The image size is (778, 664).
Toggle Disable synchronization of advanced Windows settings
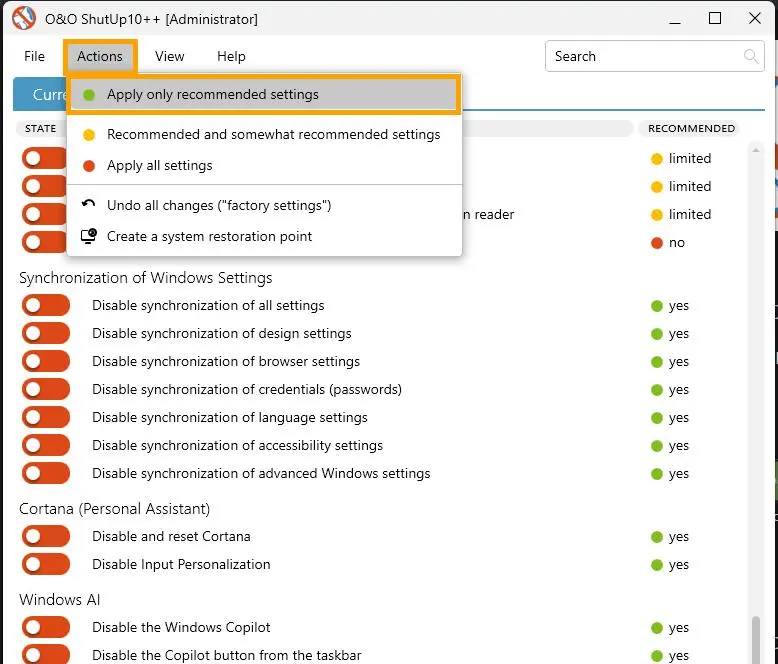tap(46, 473)
